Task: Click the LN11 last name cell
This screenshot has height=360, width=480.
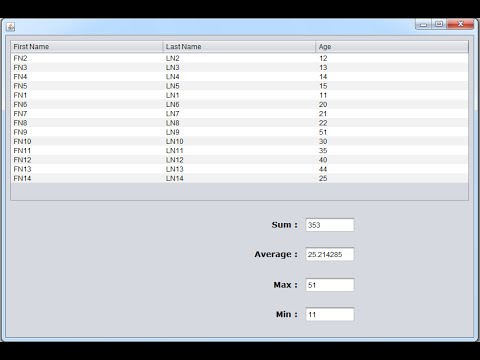Action: coord(239,151)
